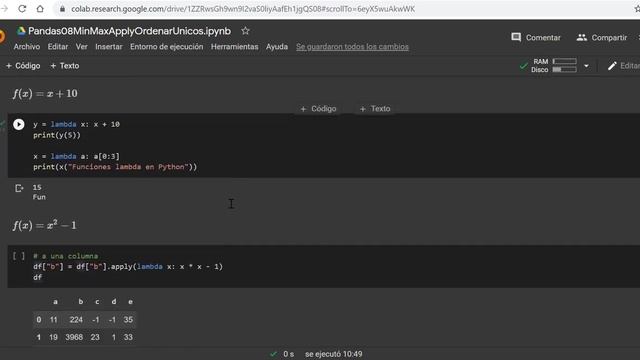Open the Insertar menu

tap(109, 47)
